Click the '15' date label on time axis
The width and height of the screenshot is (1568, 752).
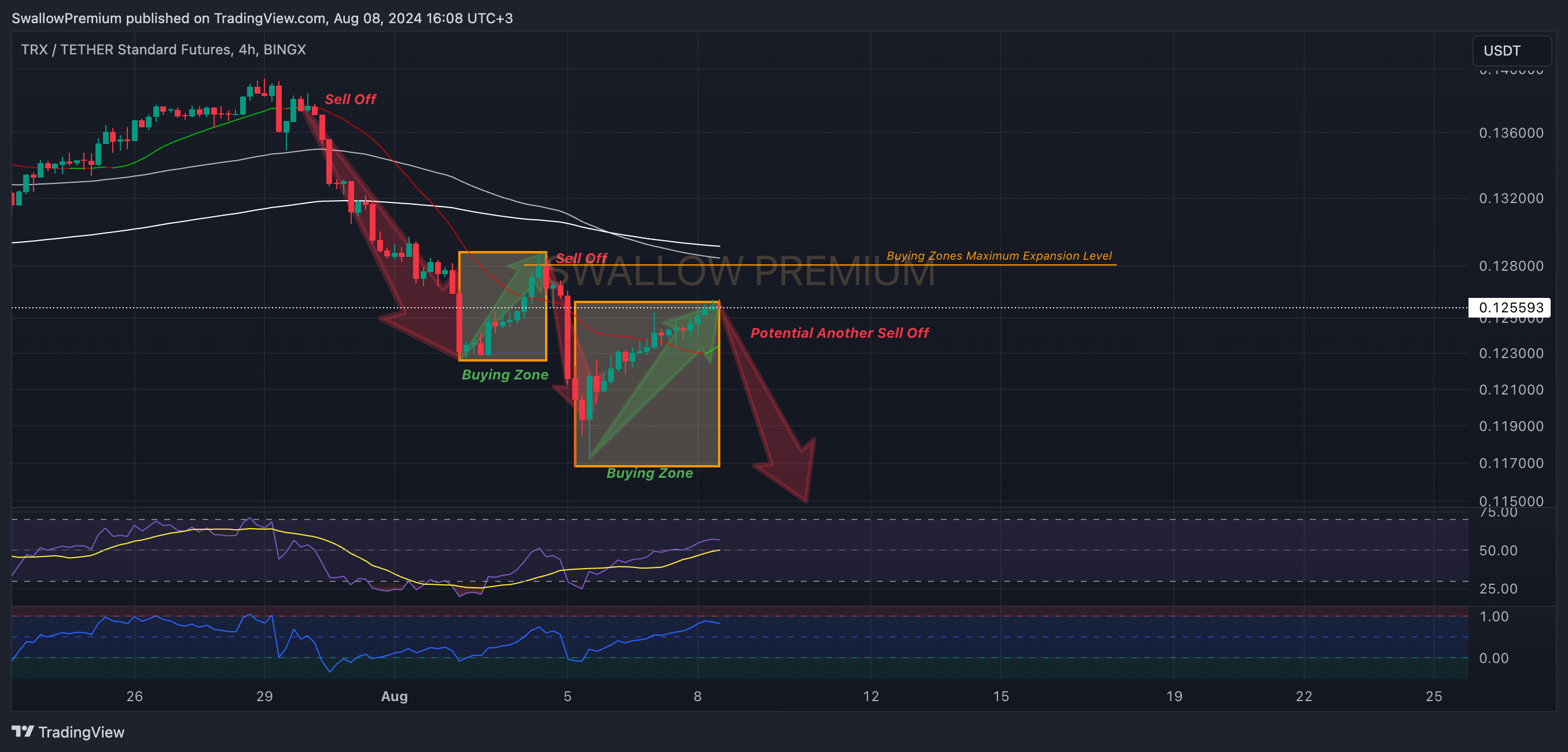click(1001, 696)
